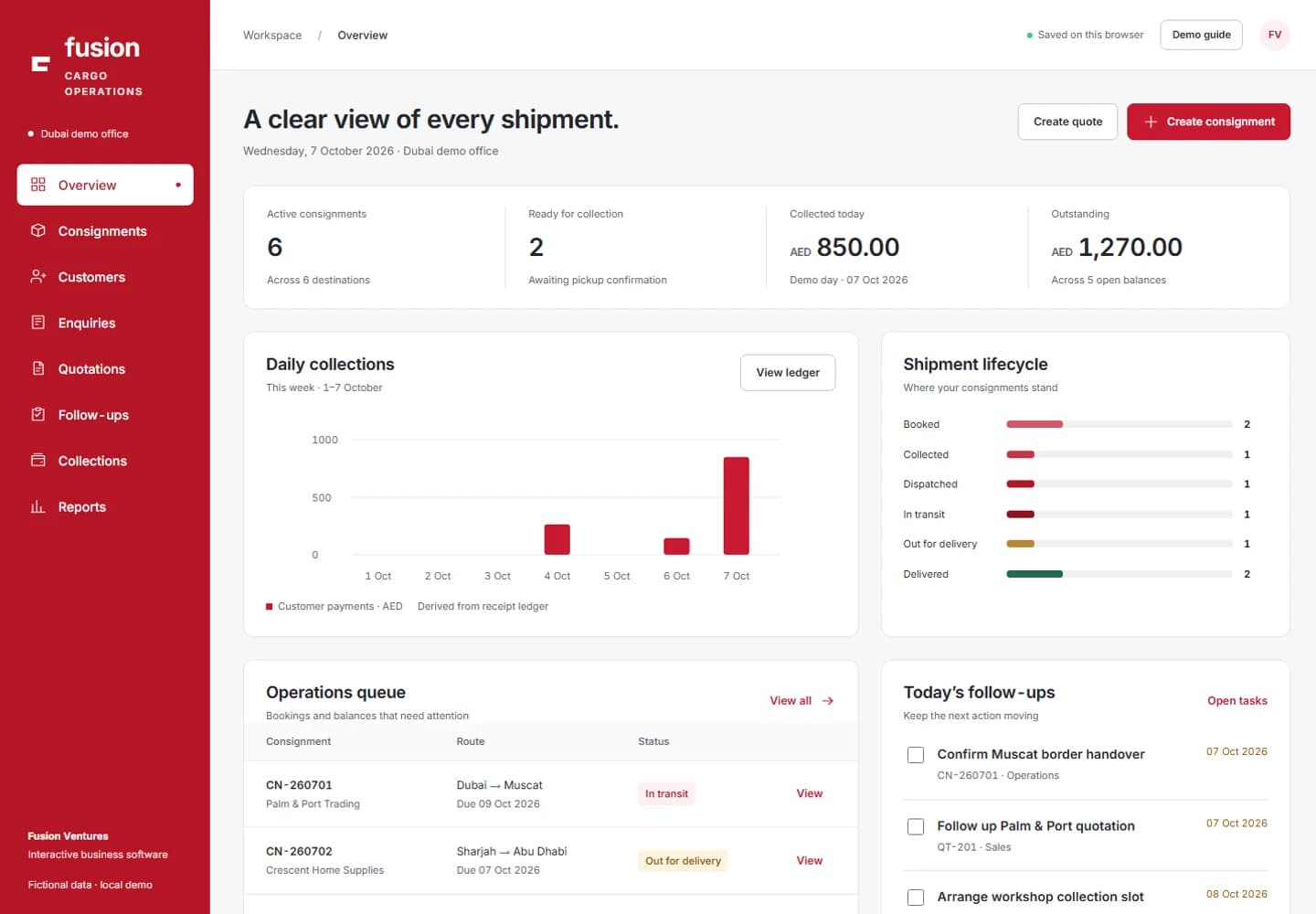This screenshot has height=914, width=1316.
Task: Click View for CN-260702
Action: pyautogui.click(x=809, y=860)
